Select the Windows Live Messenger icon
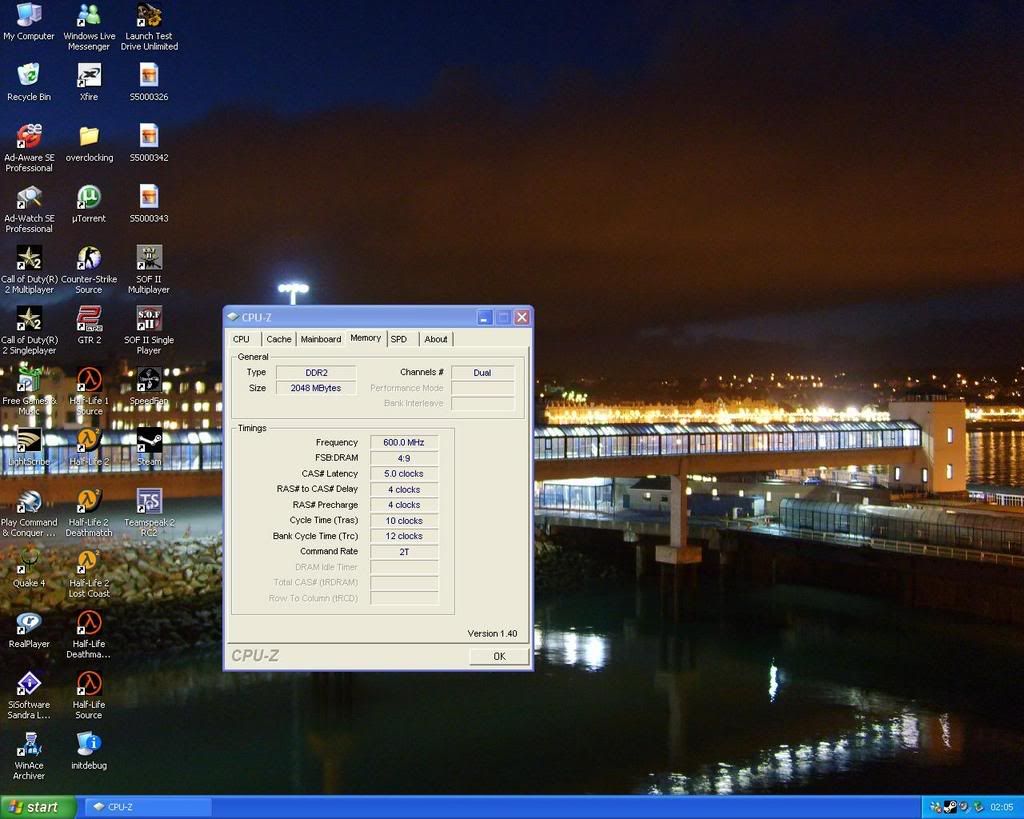This screenshot has width=1024, height=819. coord(89,27)
